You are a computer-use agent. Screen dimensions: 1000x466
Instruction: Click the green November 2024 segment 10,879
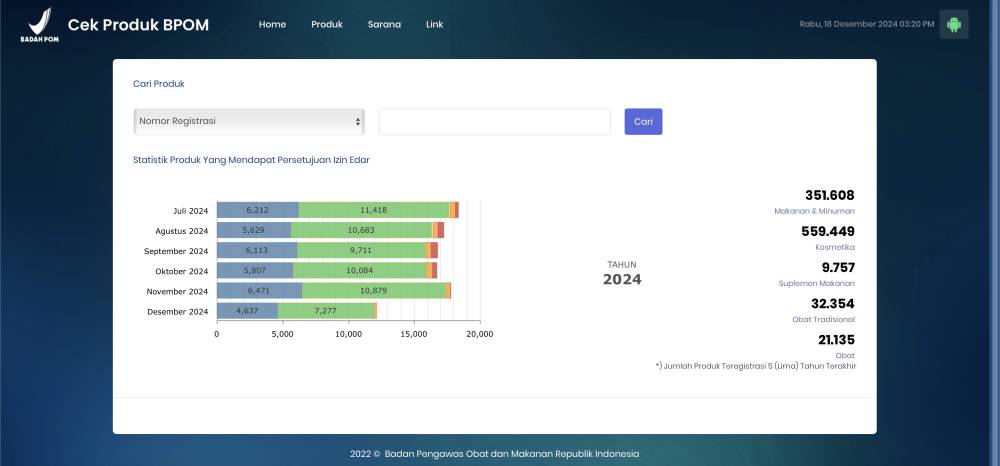tap(374, 291)
